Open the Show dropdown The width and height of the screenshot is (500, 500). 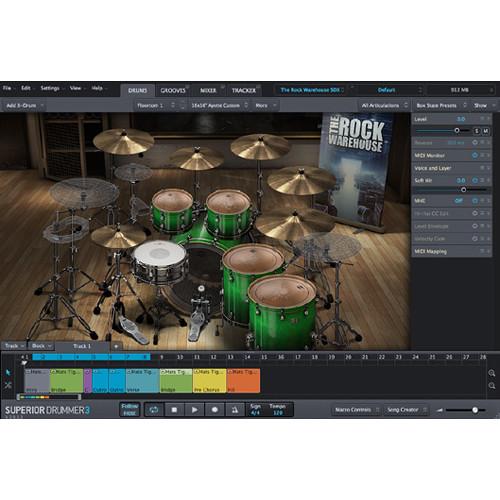click(484, 105)
